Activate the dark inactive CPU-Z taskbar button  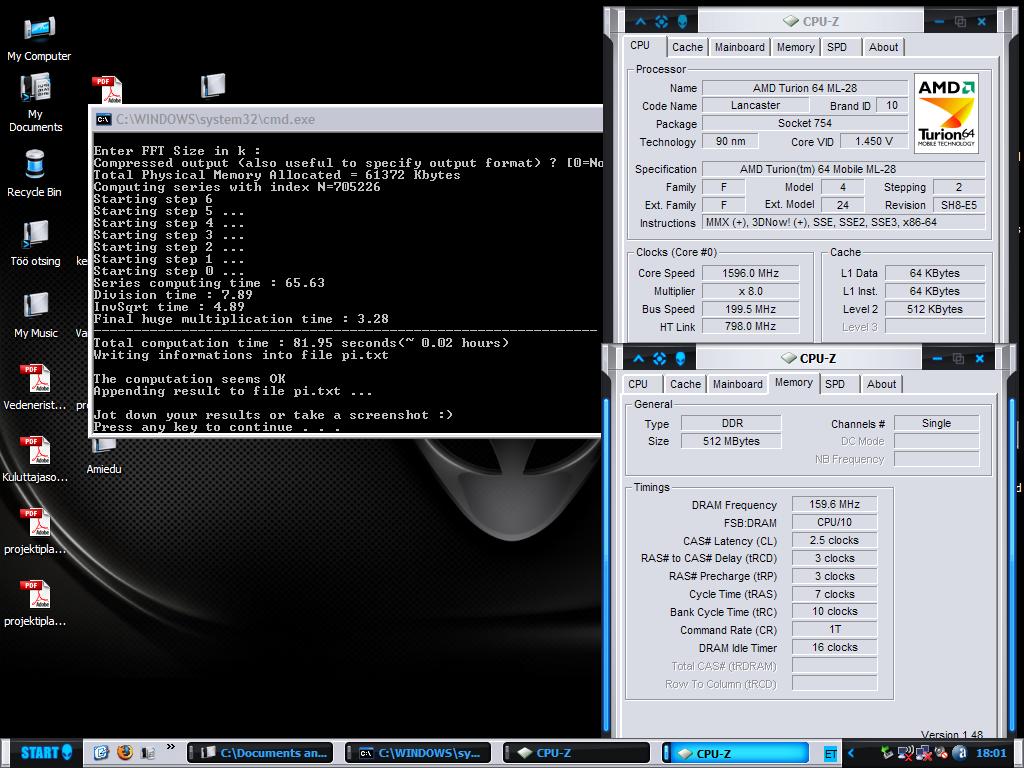click(x=576, y=753)
